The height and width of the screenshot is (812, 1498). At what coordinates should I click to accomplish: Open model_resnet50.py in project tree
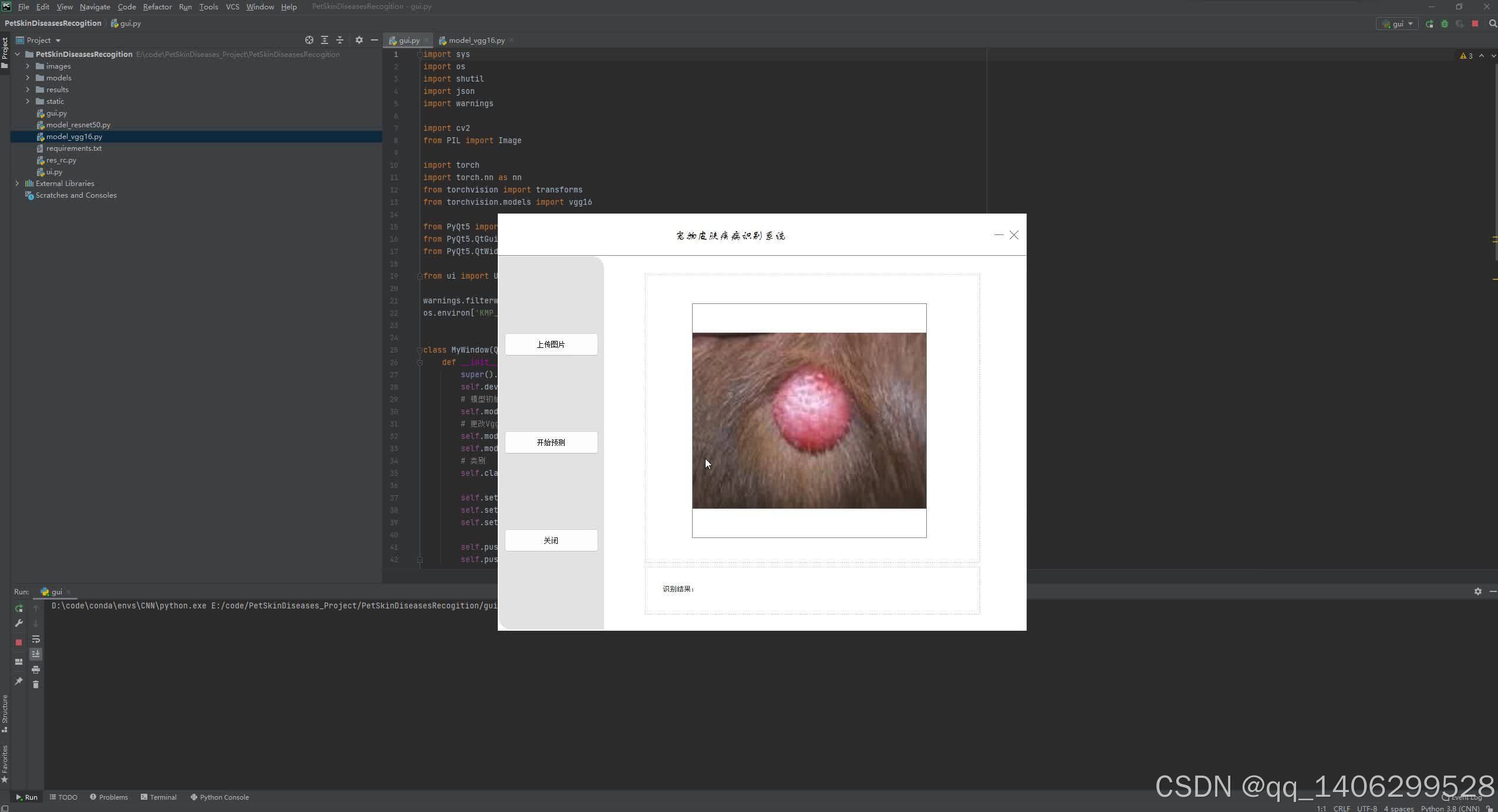[x=78, y=125]
